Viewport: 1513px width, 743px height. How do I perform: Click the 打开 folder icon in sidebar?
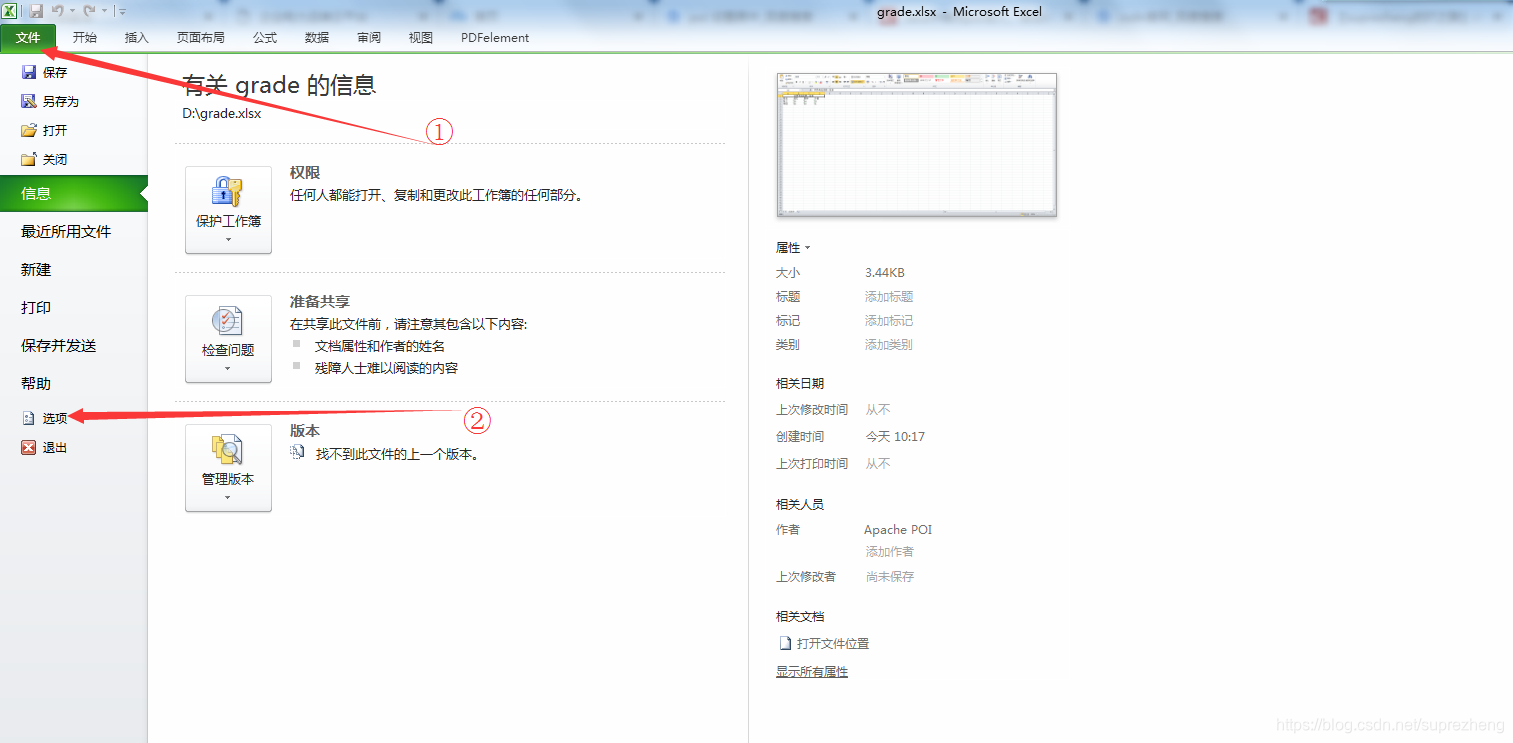(x=29, y=130)
